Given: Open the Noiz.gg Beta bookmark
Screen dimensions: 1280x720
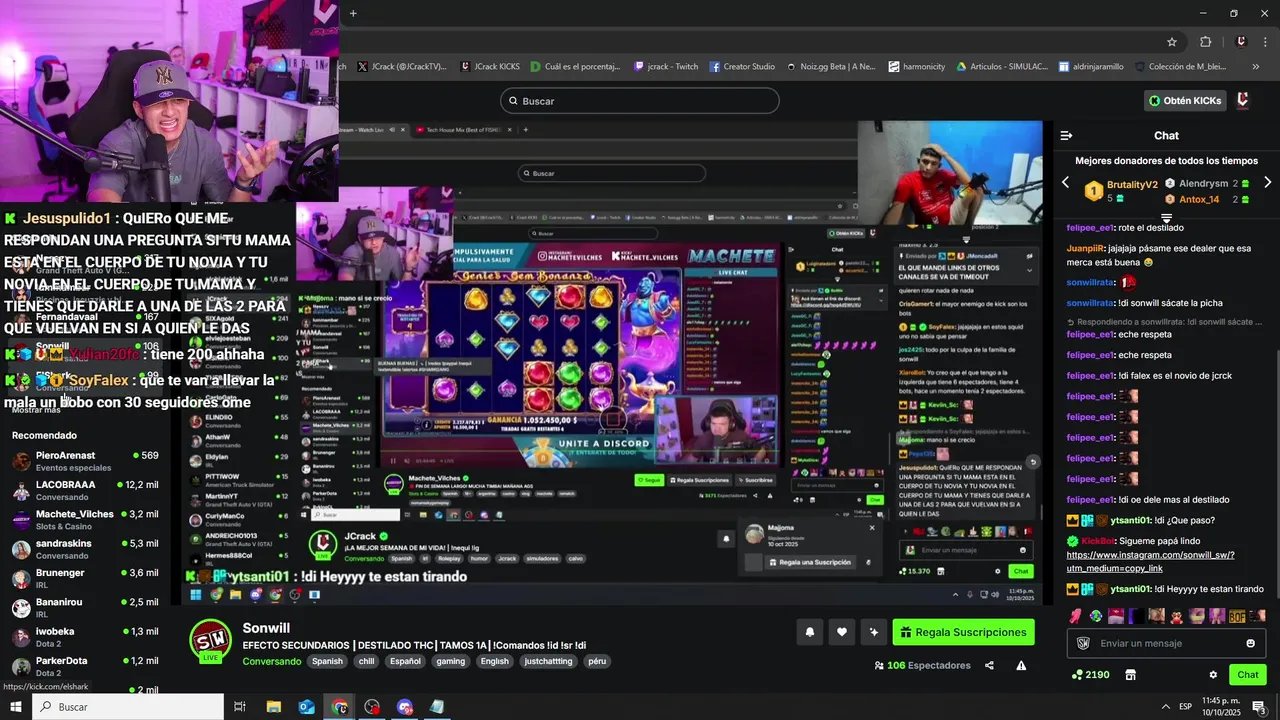Looking at the screenshot, I should point(831,67).
